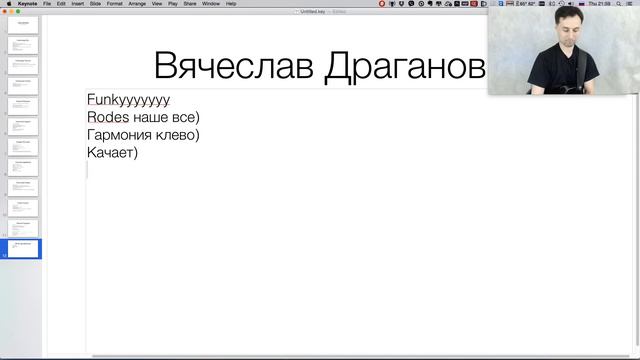Select the highlighted last slide thumbnail

[23, 249]
